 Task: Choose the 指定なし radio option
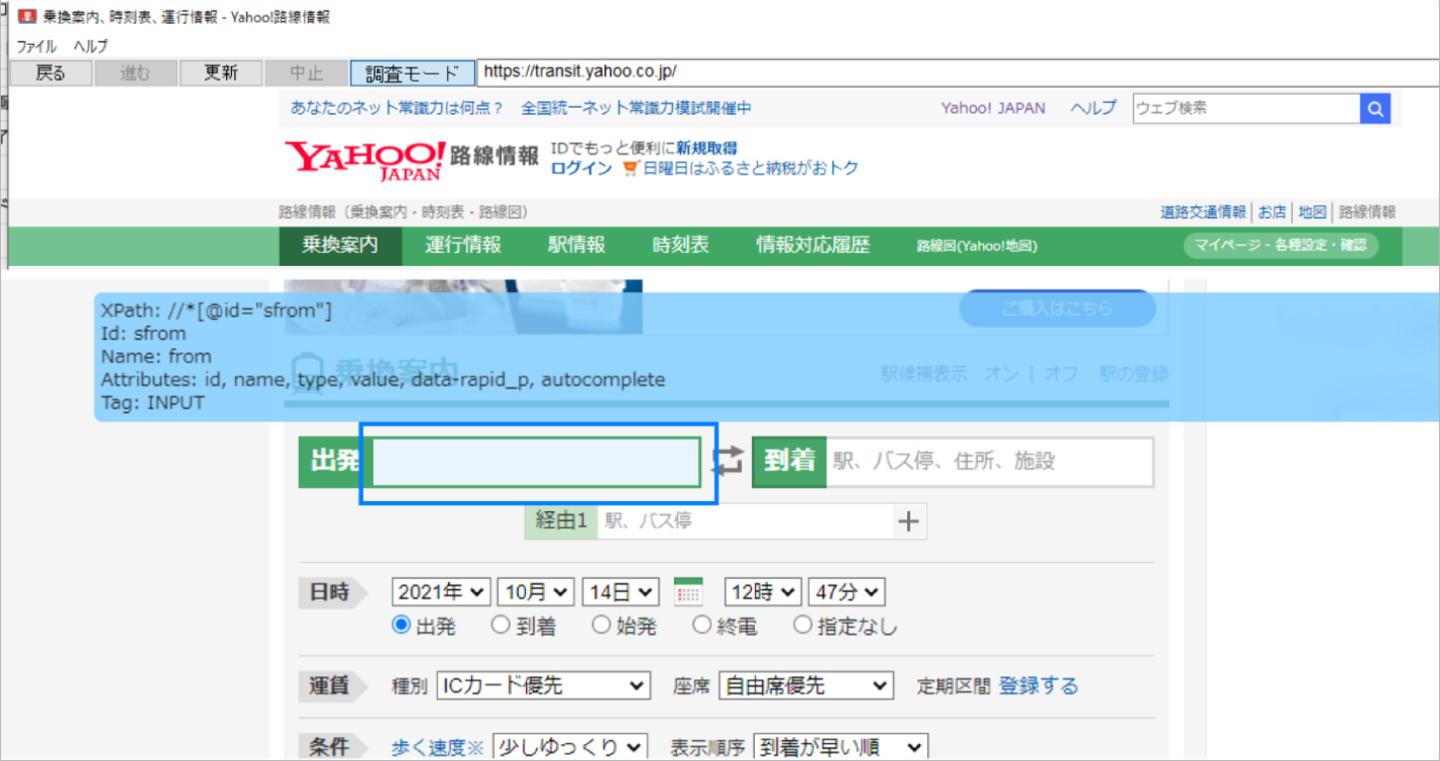pyautogui.click(x=803, y=626)
